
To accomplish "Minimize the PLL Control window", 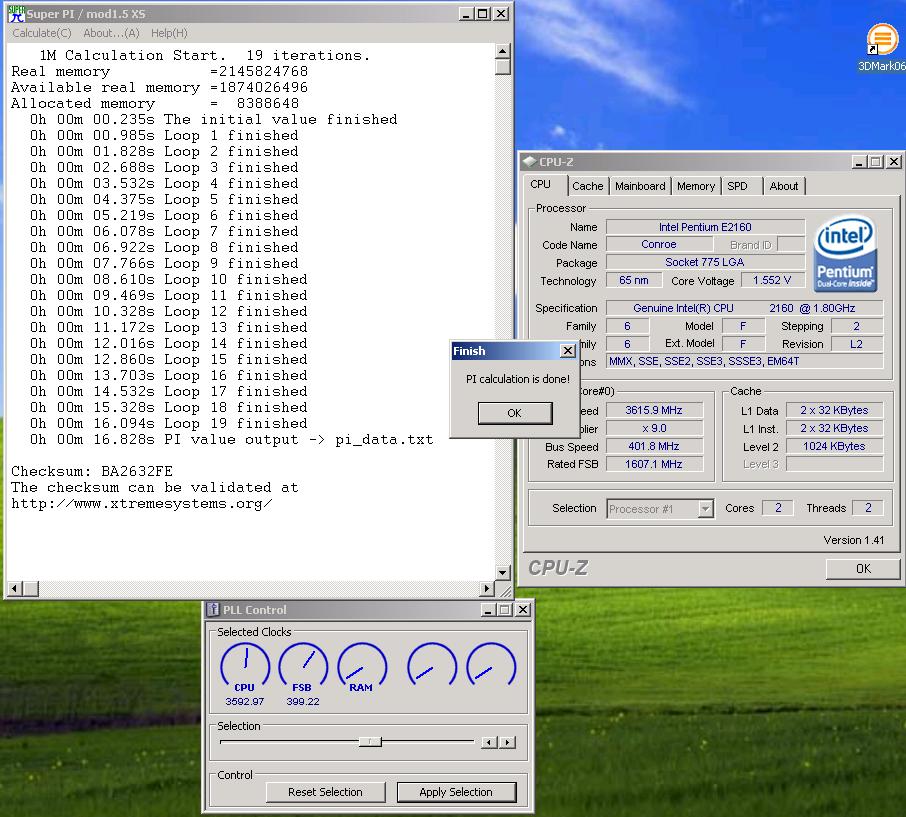I will [x=488, y=610].
